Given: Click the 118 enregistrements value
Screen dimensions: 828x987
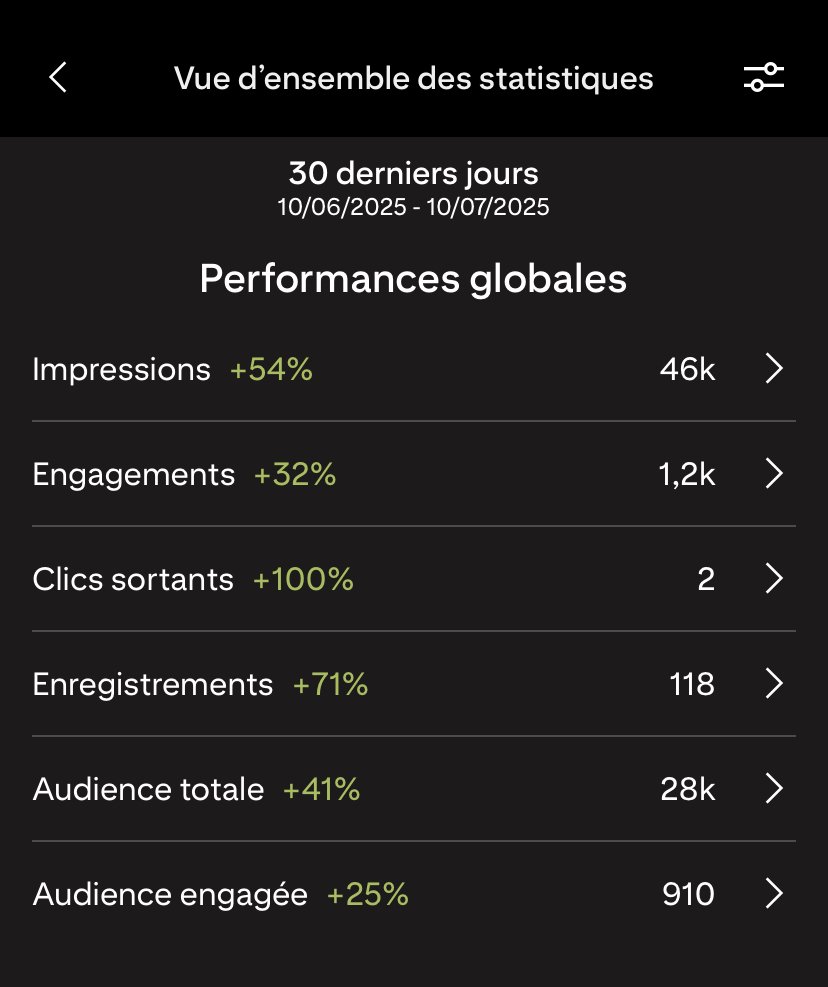Looking at the screenshot, I should pos(692,684).
